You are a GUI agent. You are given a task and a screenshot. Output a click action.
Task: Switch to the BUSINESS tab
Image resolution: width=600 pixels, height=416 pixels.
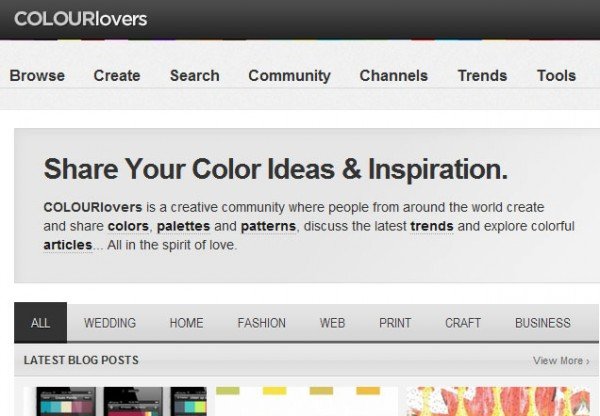coord(543,323)
